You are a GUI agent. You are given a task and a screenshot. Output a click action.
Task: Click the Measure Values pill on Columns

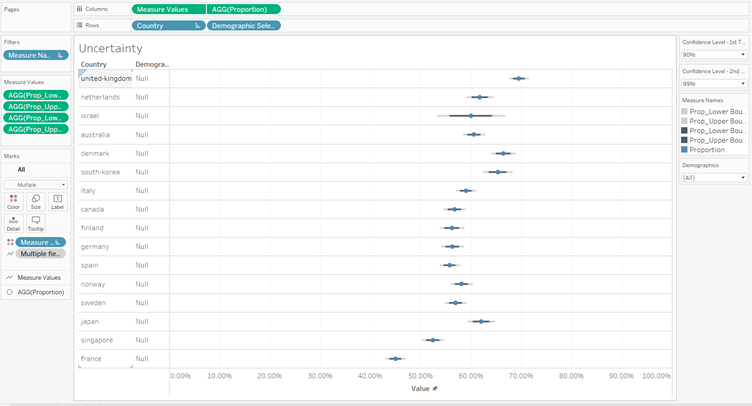[168, 9]
